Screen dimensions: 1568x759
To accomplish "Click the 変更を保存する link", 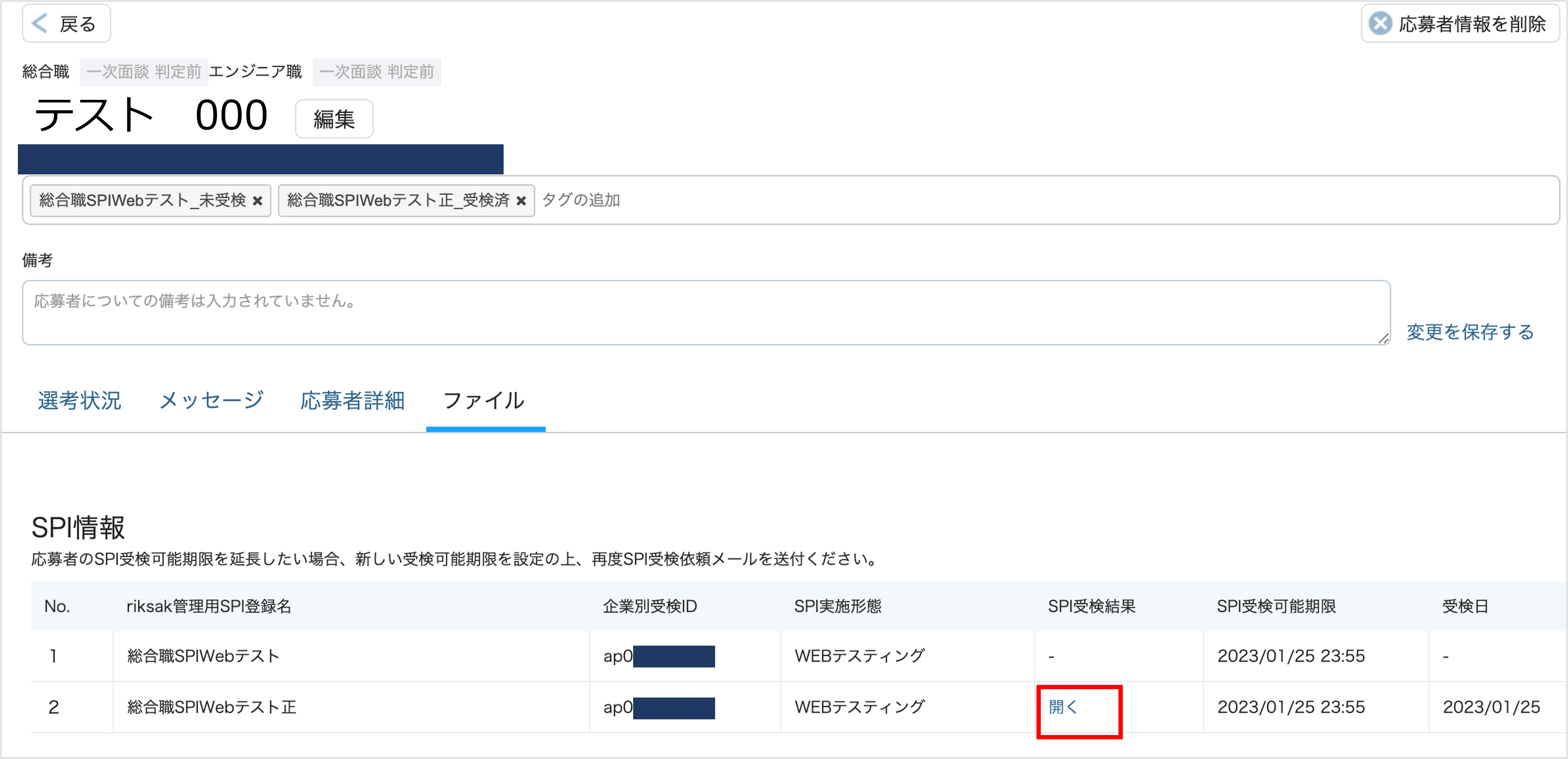I will tap(1469, 332).
